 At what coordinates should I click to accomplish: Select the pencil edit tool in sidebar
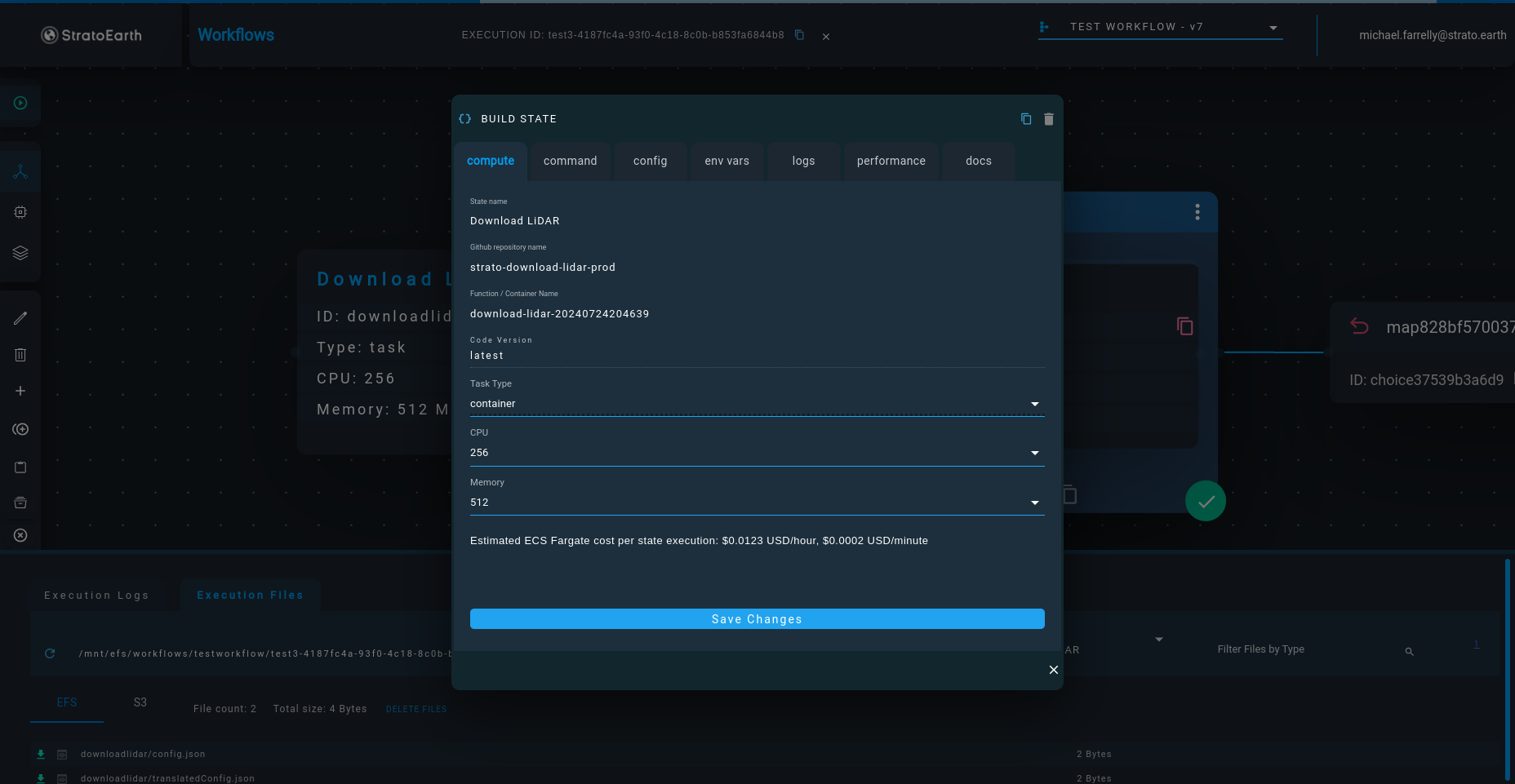pyautogui.click(x=20, y=318)
